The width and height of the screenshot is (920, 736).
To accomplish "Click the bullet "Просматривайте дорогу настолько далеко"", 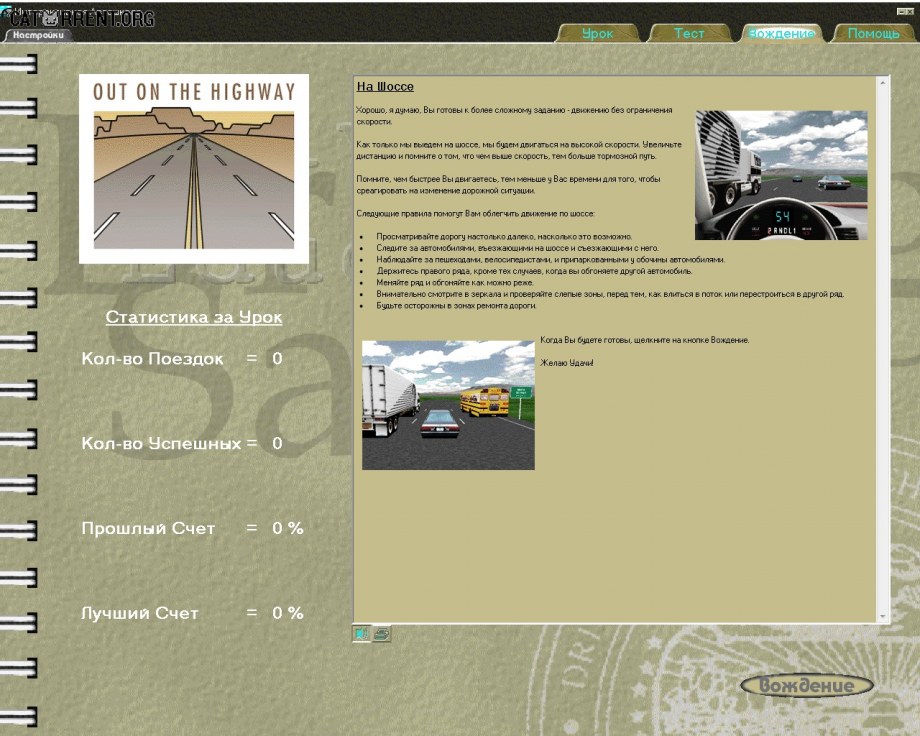I will click(x=504, y=237).
